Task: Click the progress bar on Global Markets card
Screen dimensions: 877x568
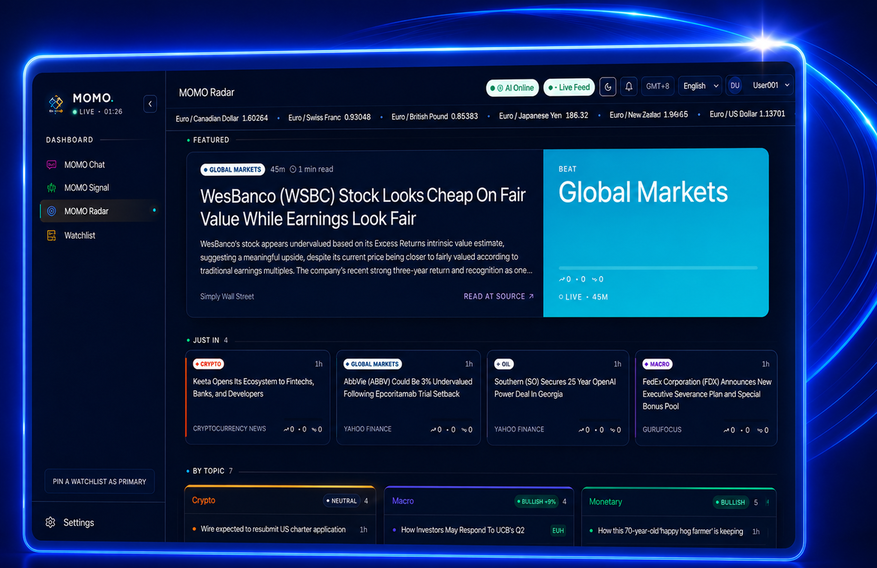Action: pos(658,268)
